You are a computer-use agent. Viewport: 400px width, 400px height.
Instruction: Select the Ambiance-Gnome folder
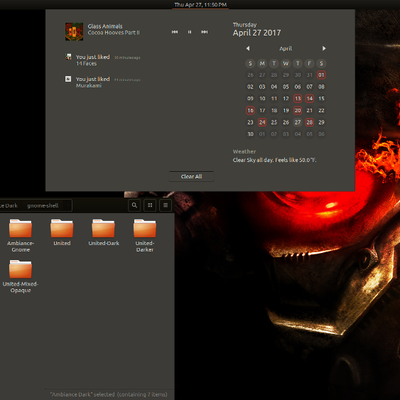[21, 235]
